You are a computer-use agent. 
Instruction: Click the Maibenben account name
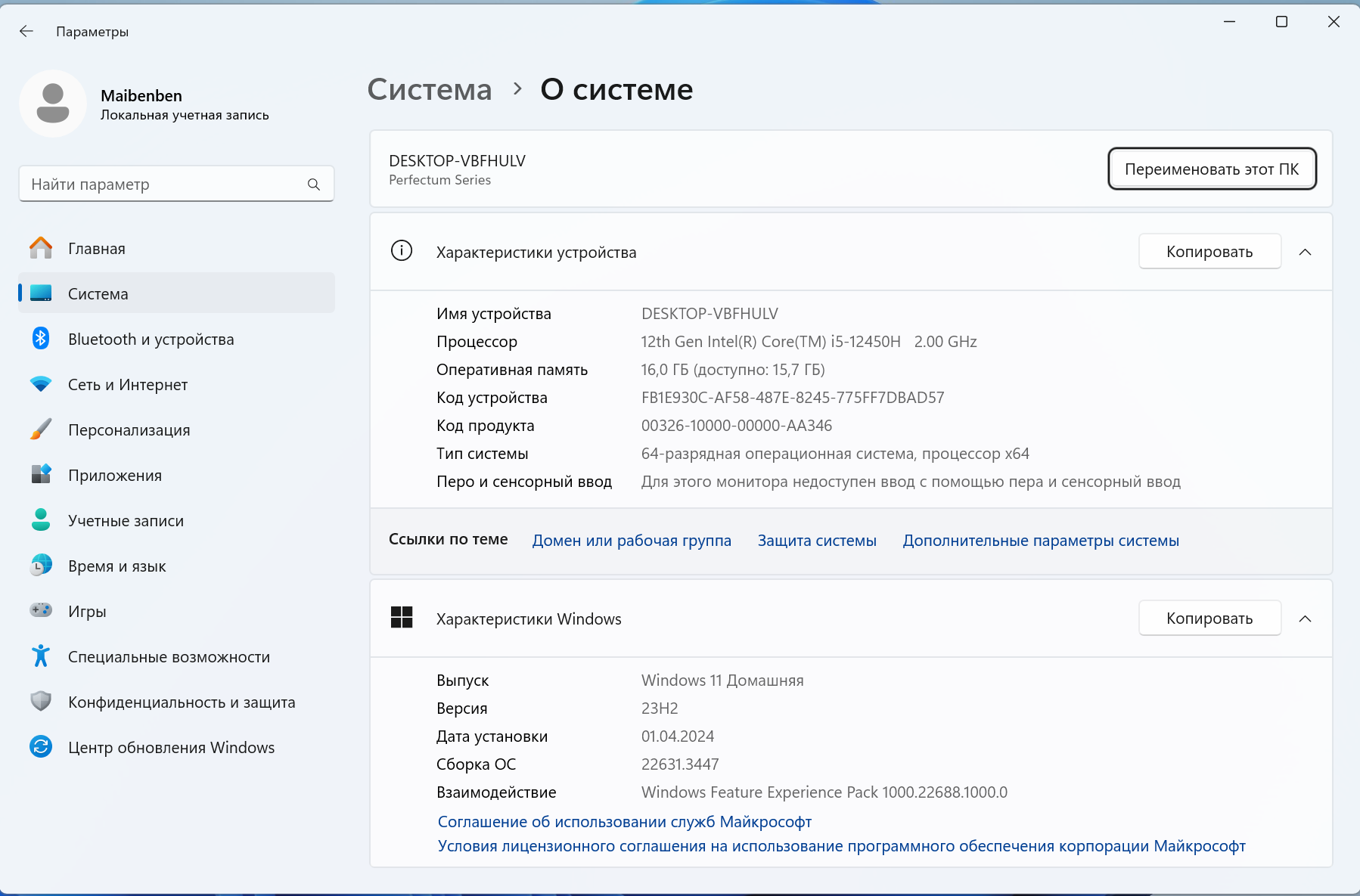141,95
